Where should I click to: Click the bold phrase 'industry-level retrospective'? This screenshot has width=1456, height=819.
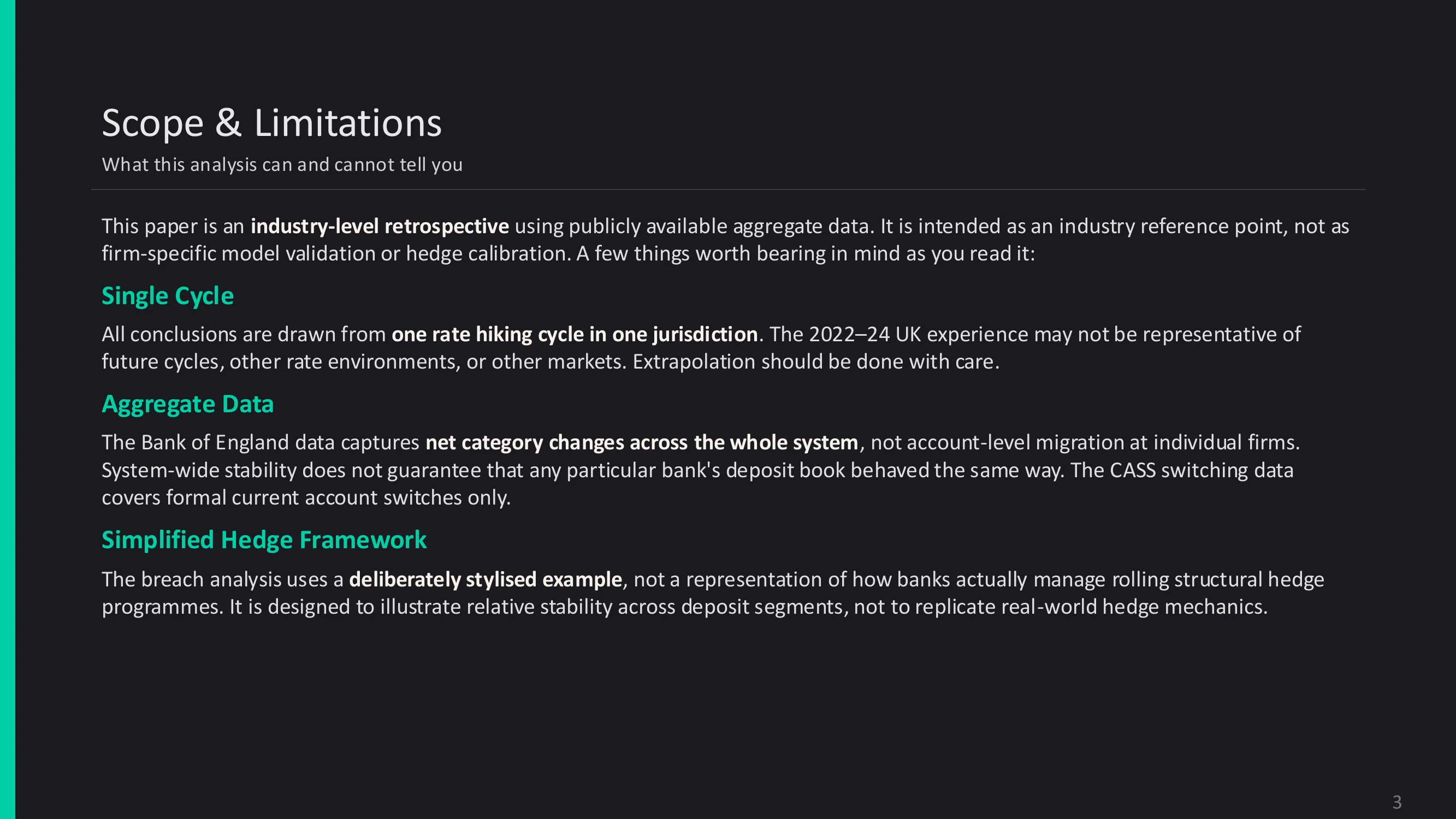click(379, 226)
